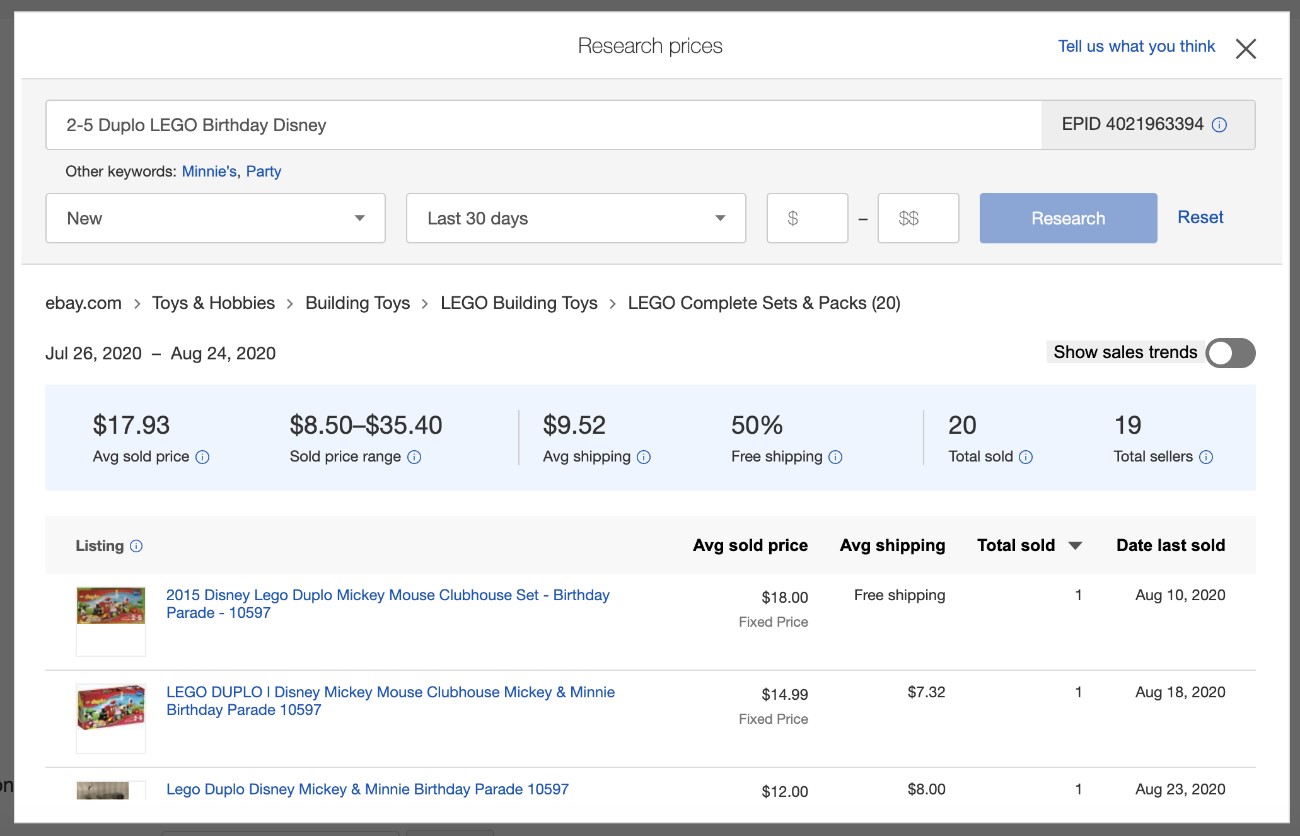Open 2015 Disney Lego Duplo Birthday Parade listing
1300x836 pixels.
pos(388,603)
